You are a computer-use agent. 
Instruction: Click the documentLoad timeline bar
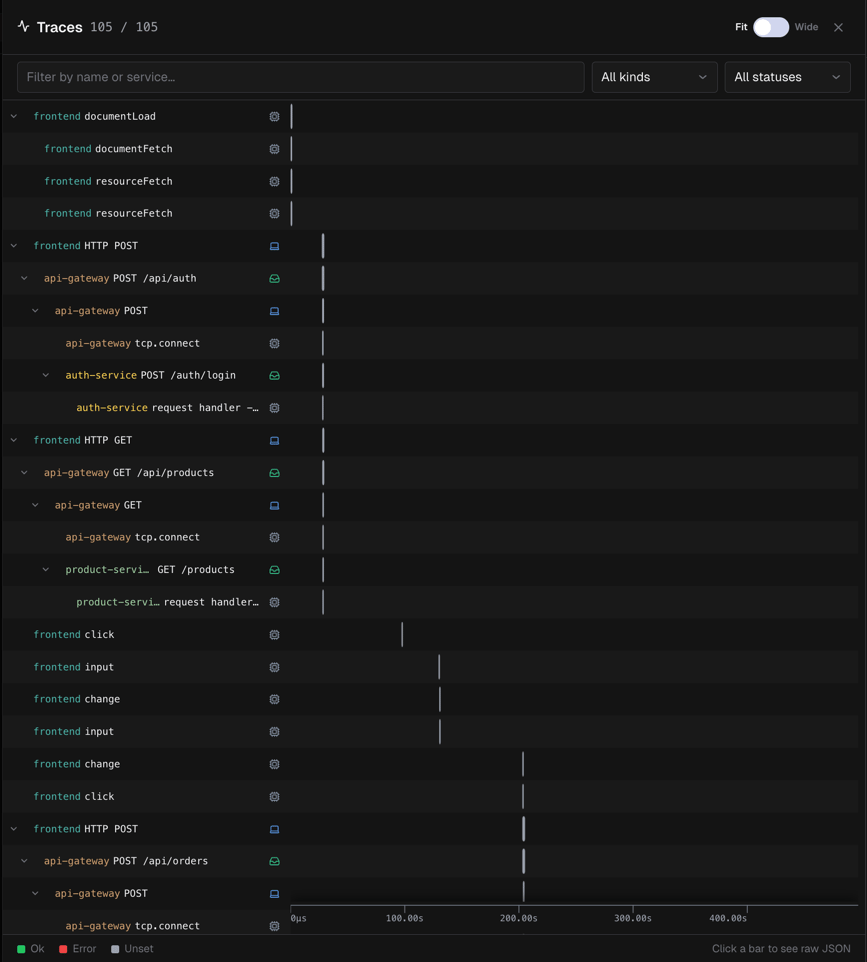(291, 117)
